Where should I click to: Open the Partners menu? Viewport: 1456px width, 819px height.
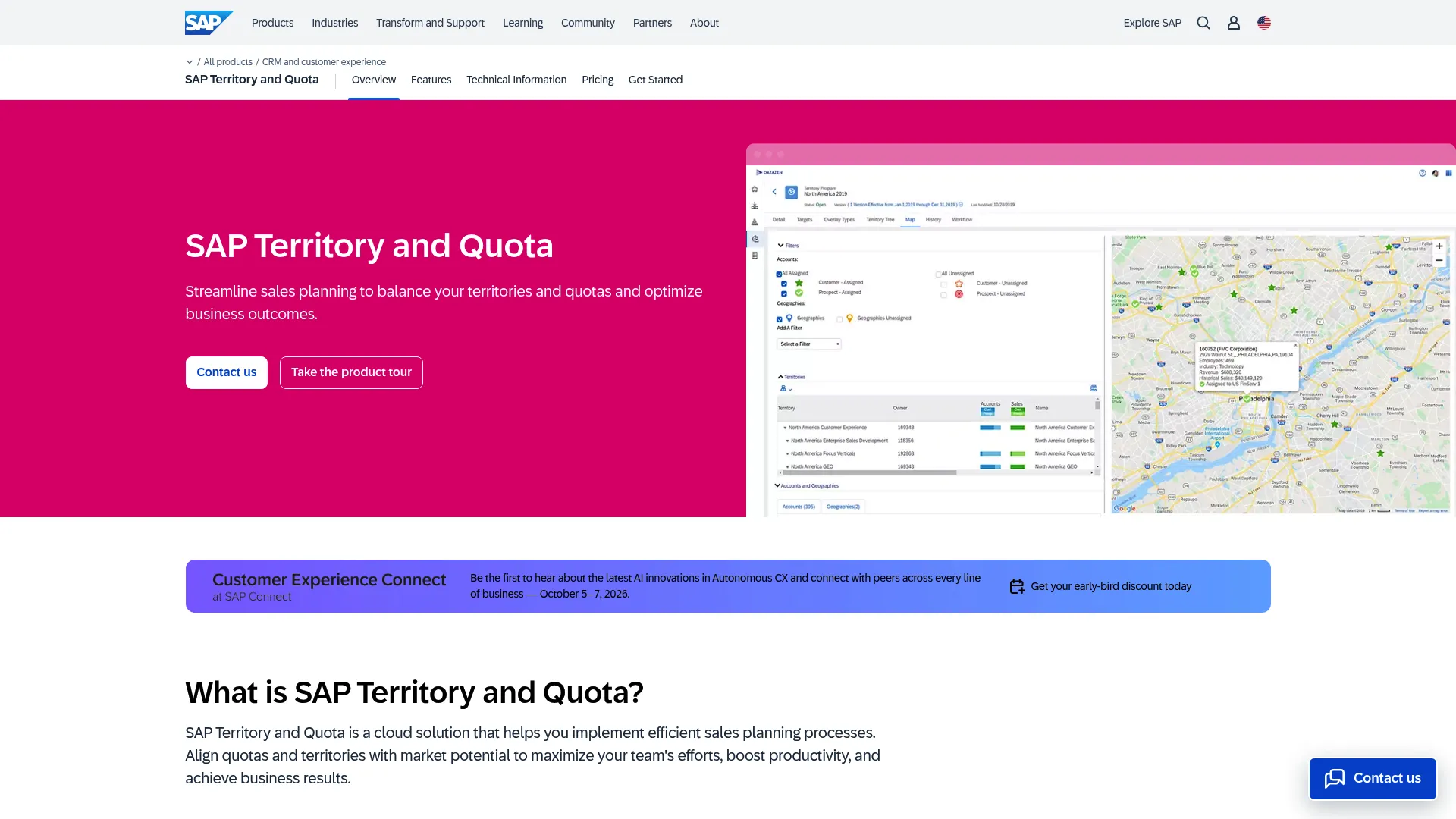coord(652,23)
